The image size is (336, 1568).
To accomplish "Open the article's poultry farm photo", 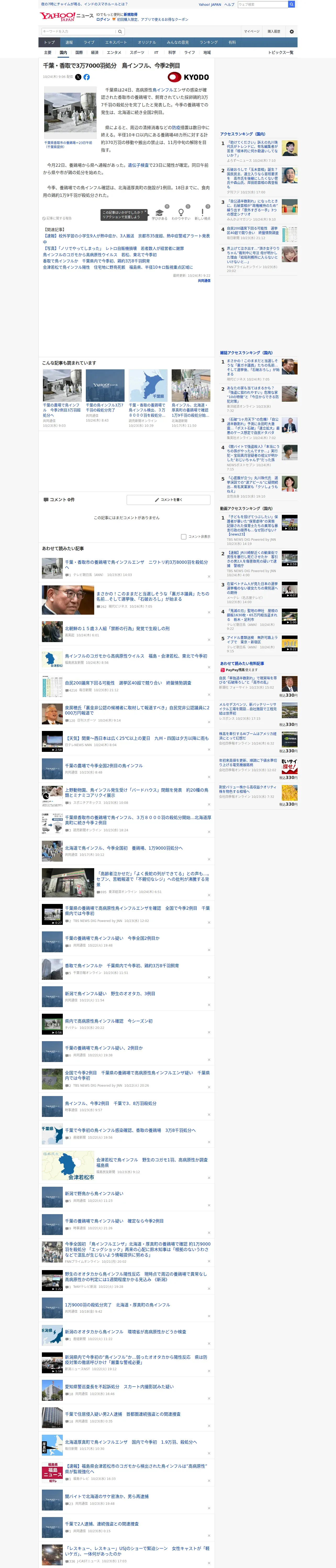I will coord(70,113).
